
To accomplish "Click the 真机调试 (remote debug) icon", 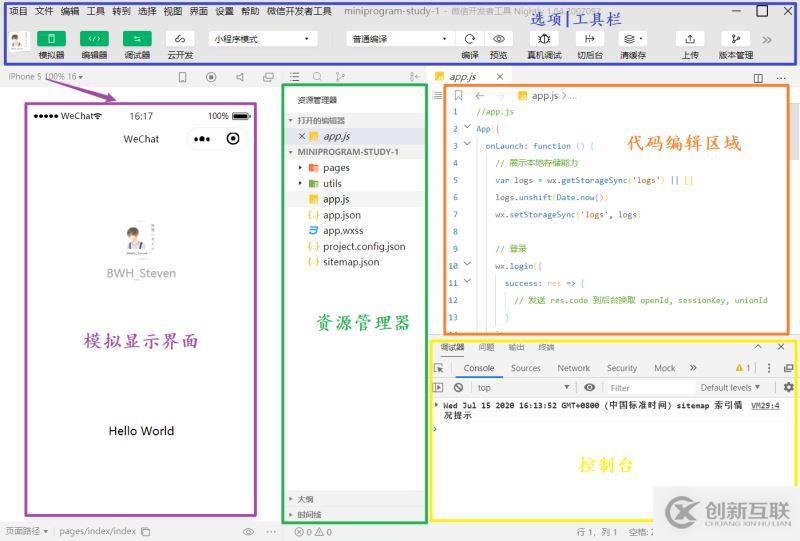I will click(545, 38).
